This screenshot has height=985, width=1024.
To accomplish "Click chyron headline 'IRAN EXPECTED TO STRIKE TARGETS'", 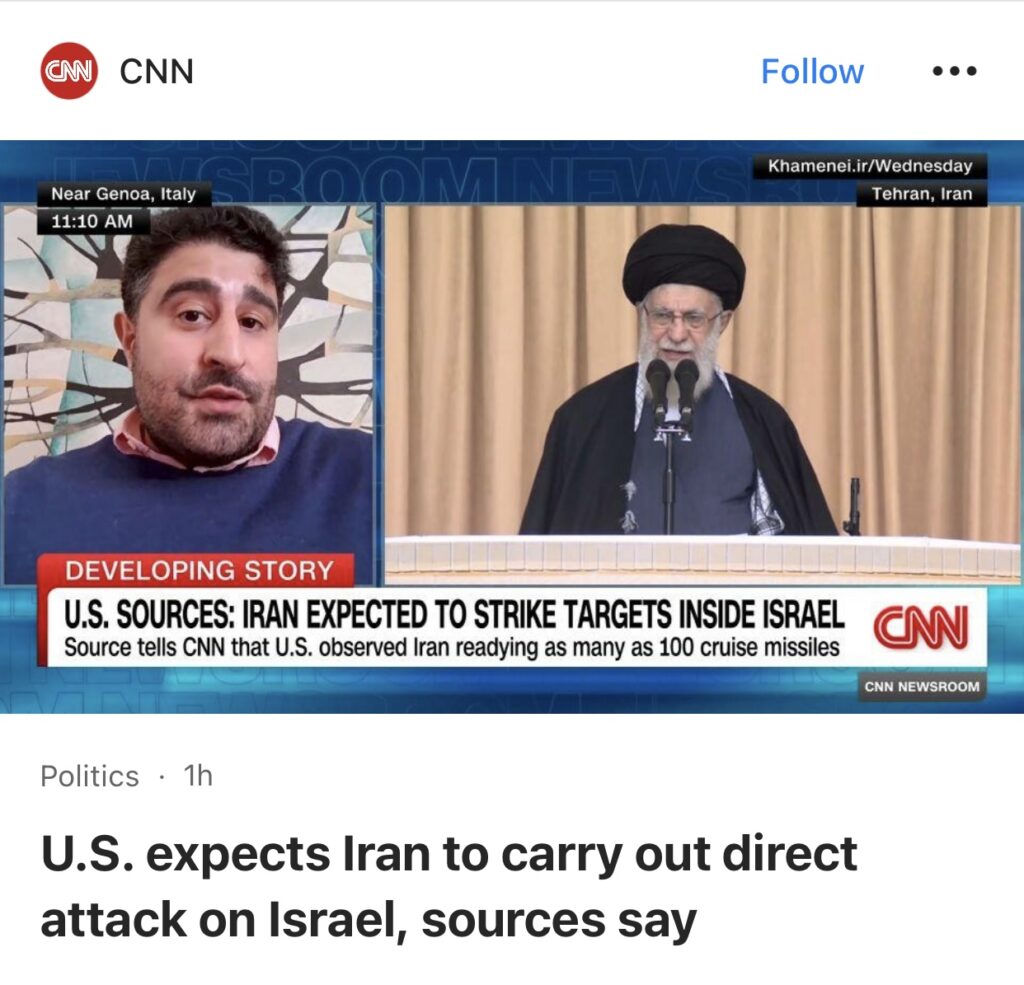I will (540, 615).
